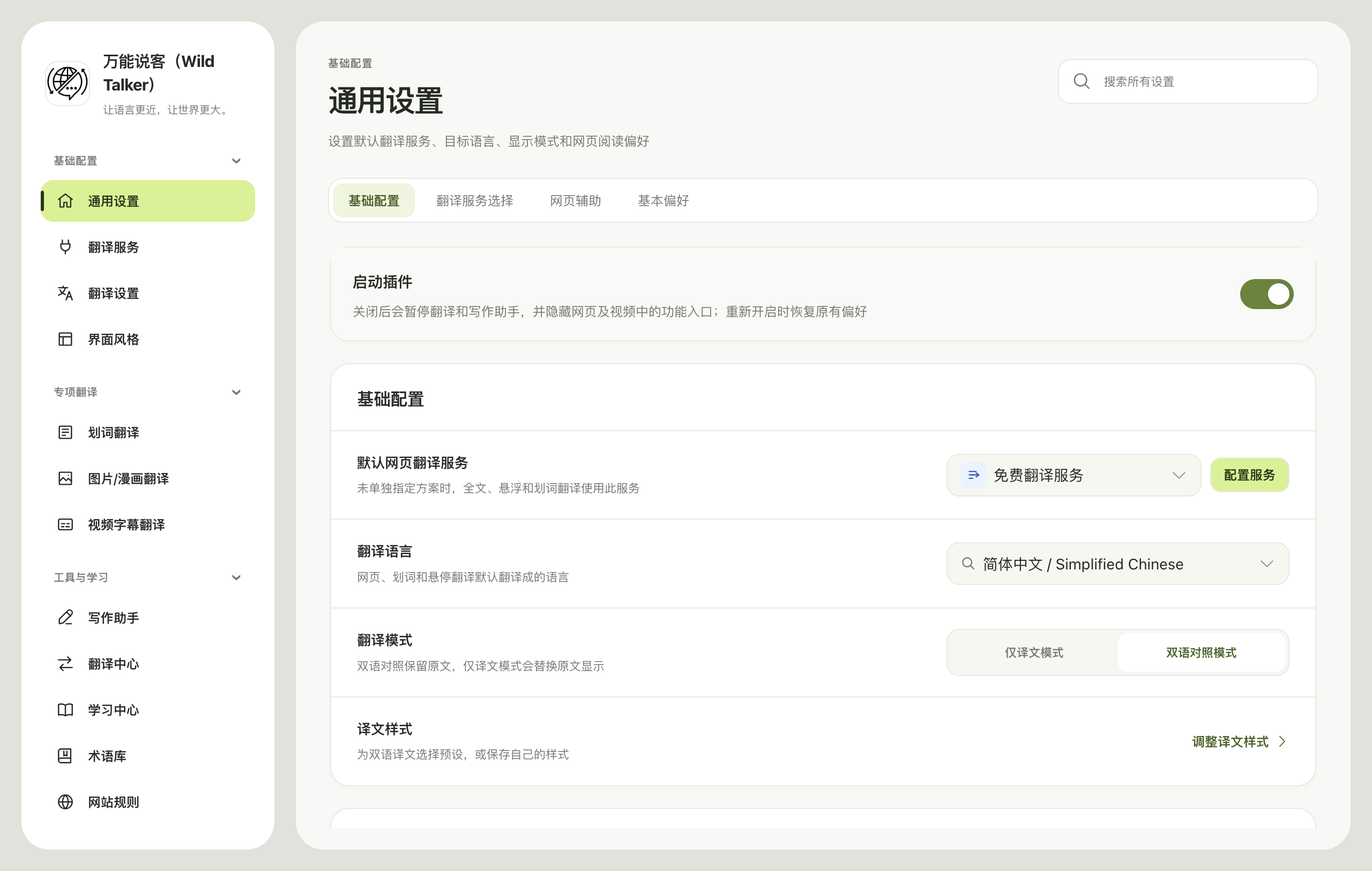Image resolution: width=1372 pixels, height=871 pixels.
Task: Click the 通用设置 page heading
Action: click(386, 101)
